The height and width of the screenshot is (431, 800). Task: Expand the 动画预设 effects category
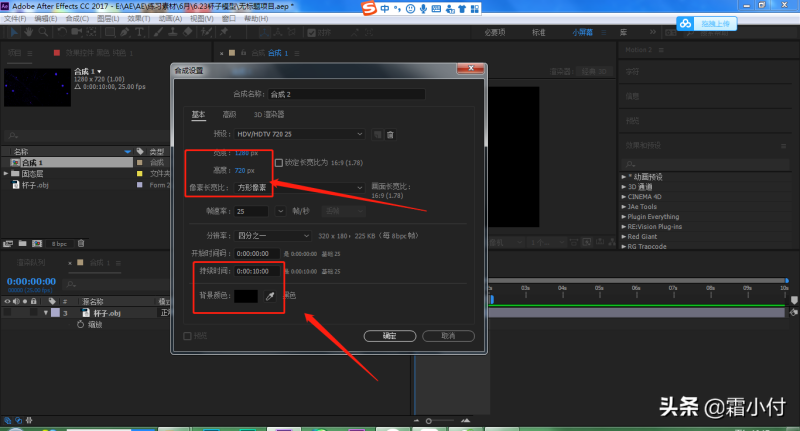coord(623,177)
